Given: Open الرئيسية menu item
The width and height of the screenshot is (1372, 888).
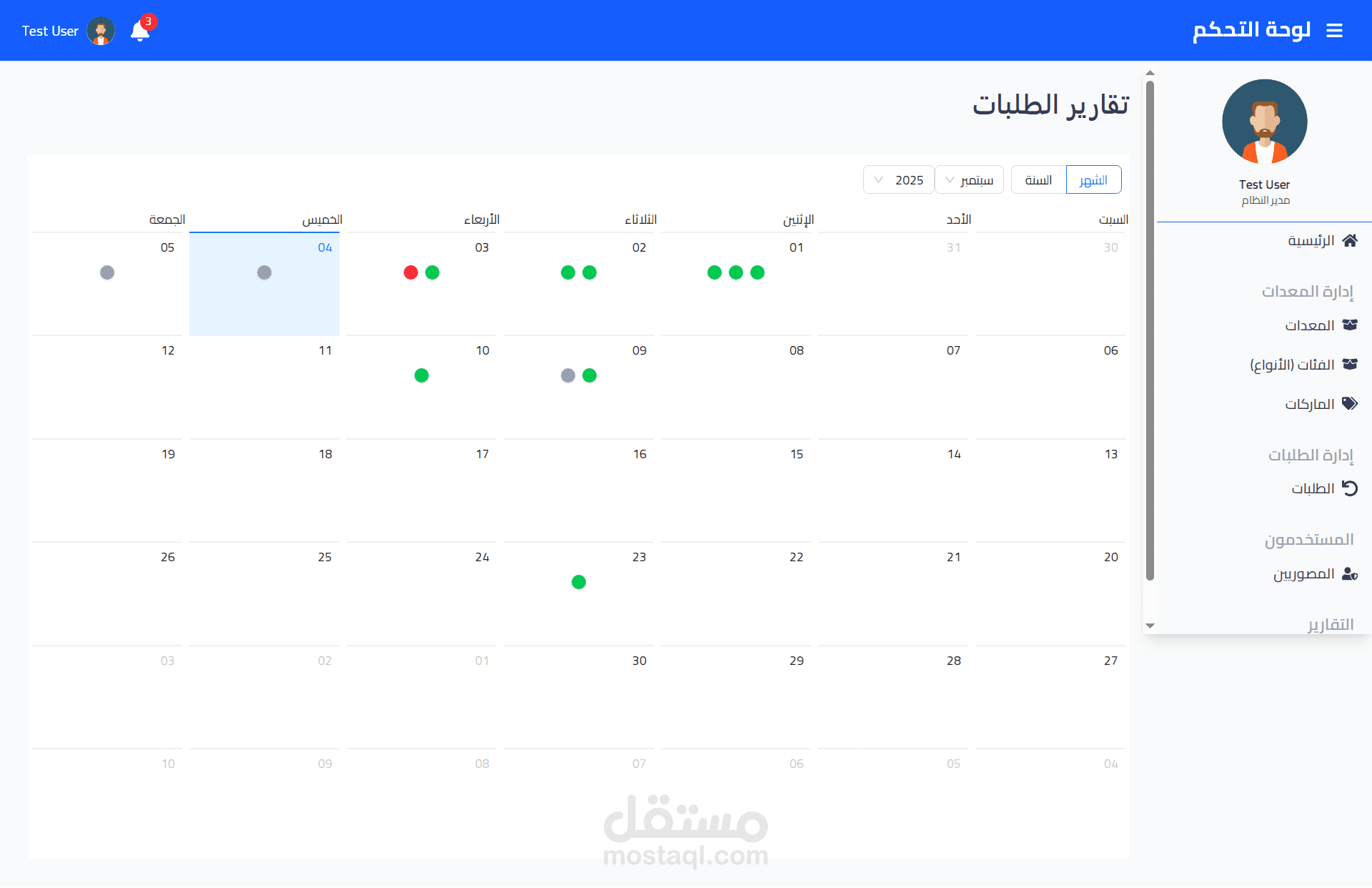Looking at the screenshot, I should point(1311,240).
